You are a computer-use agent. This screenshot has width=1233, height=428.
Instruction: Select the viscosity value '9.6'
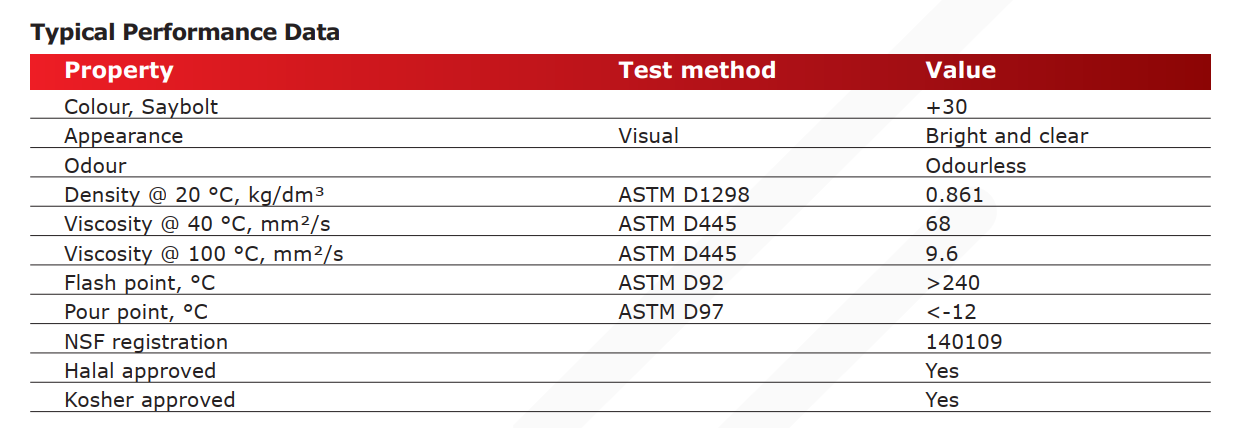click(x=942, y=254)
